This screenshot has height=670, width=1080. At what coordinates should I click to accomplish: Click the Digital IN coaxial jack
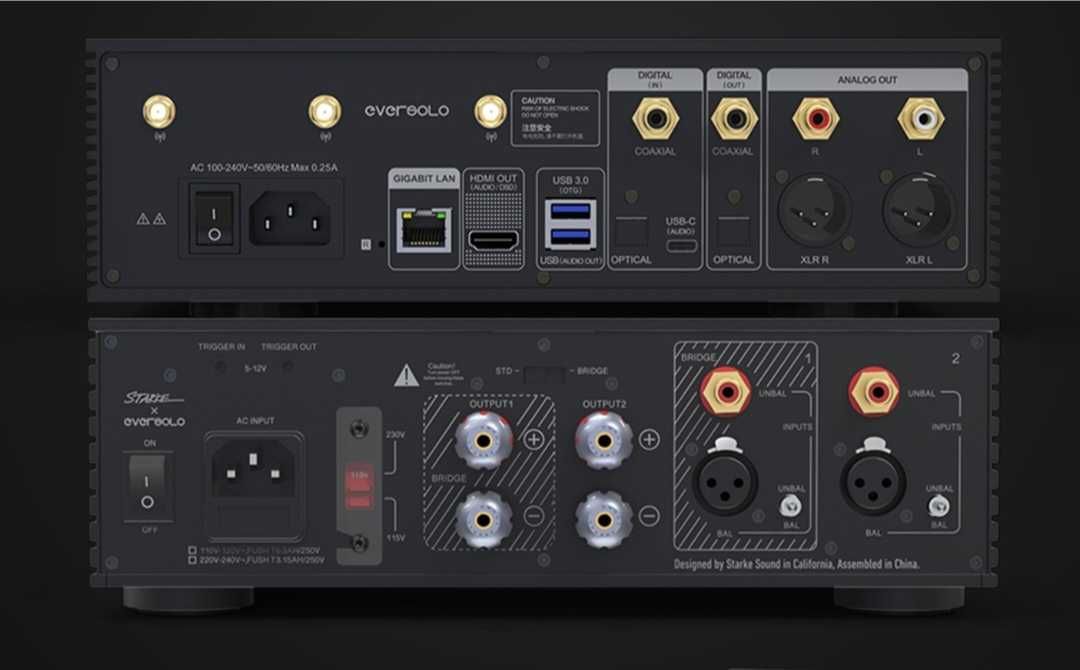[x=655, y=118]
